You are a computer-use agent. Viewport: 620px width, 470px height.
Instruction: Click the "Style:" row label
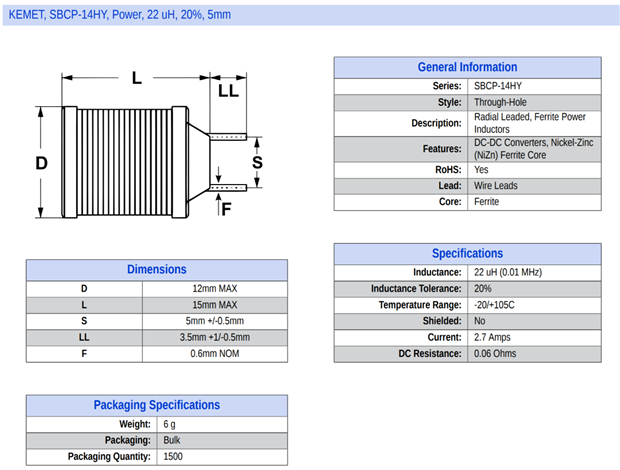point(450,102)
